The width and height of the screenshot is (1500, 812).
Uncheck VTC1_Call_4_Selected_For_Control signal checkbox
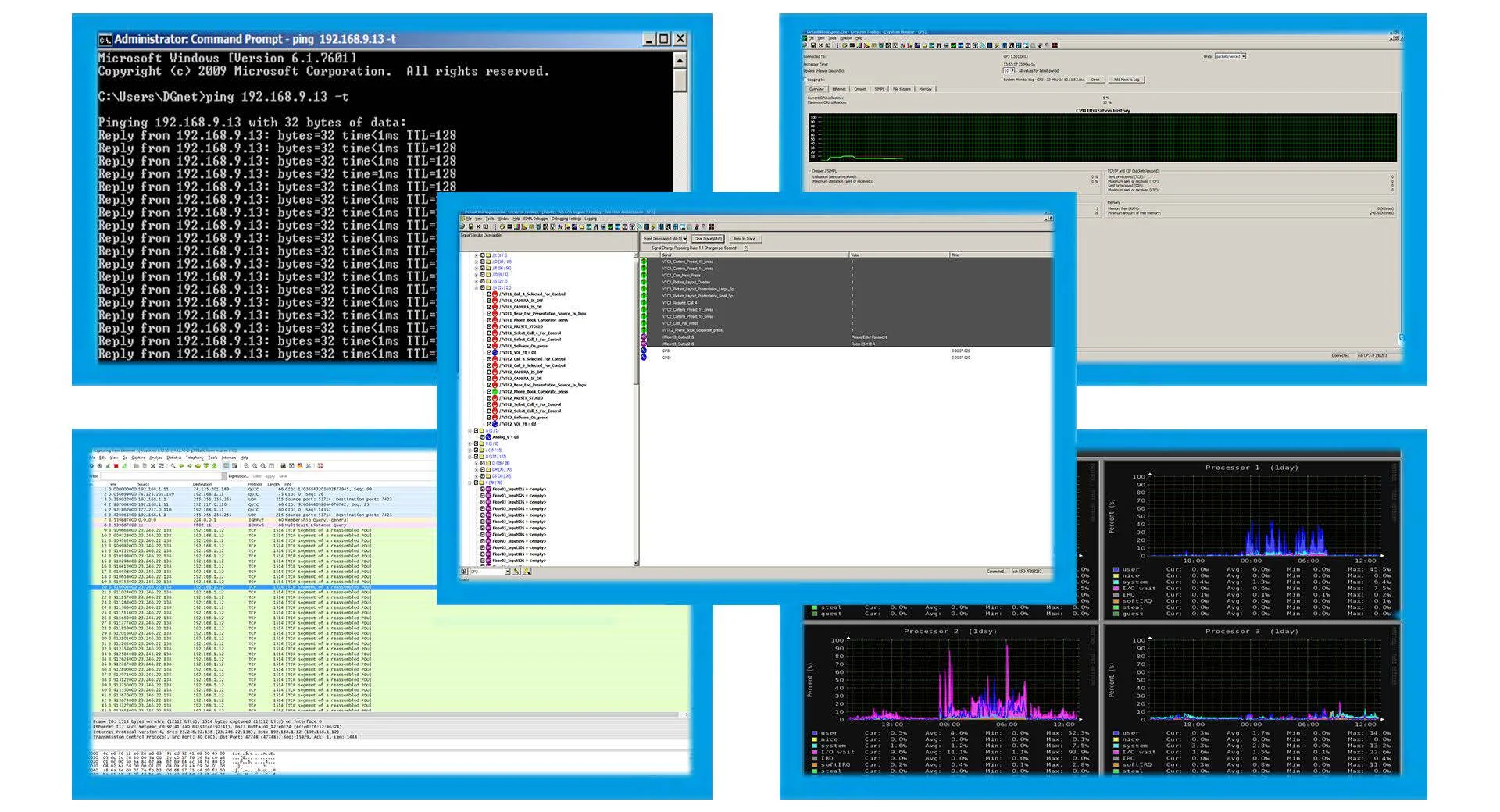point(490,294)
